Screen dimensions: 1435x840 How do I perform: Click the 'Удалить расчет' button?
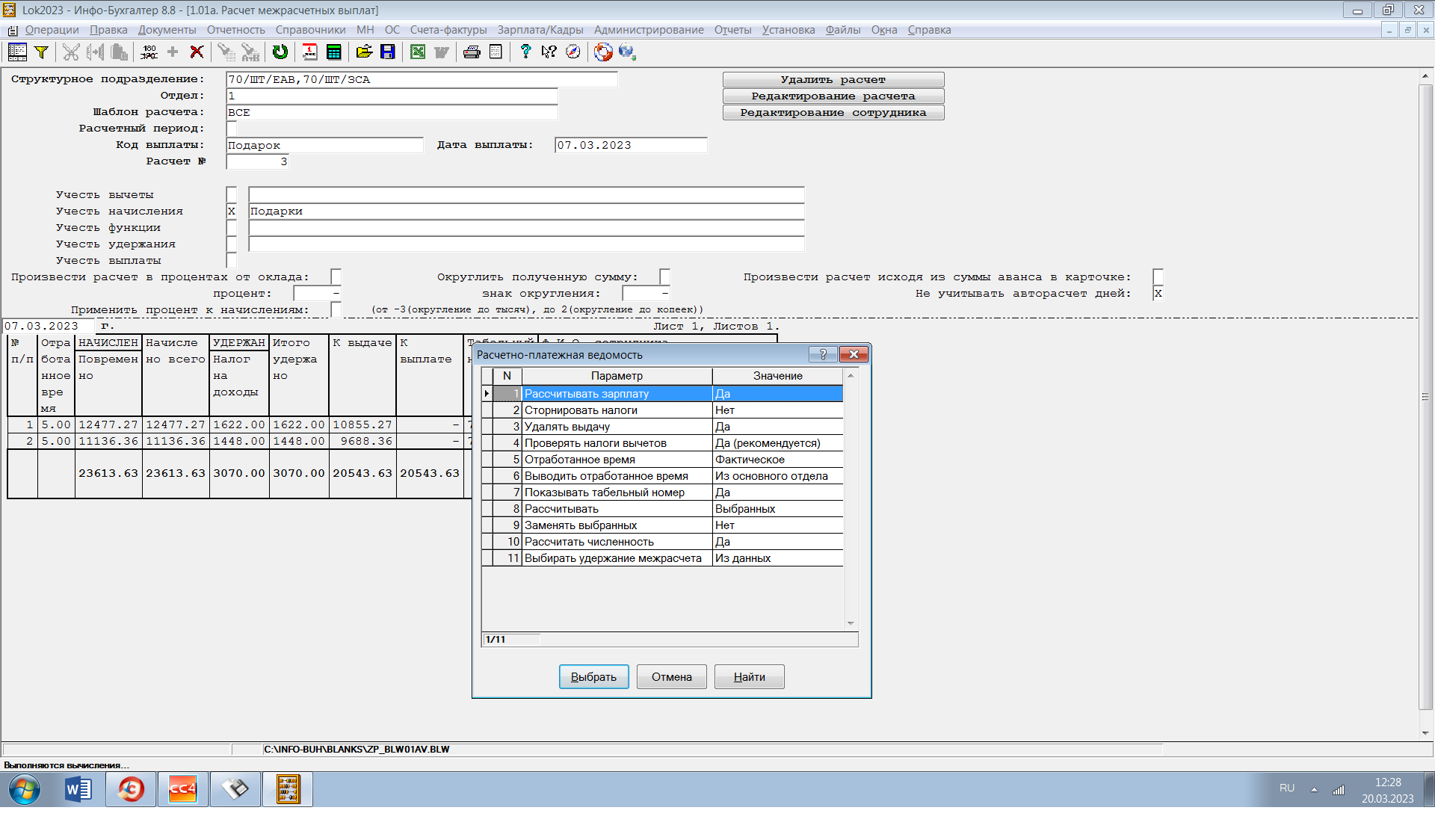click(x=833, y=80)
